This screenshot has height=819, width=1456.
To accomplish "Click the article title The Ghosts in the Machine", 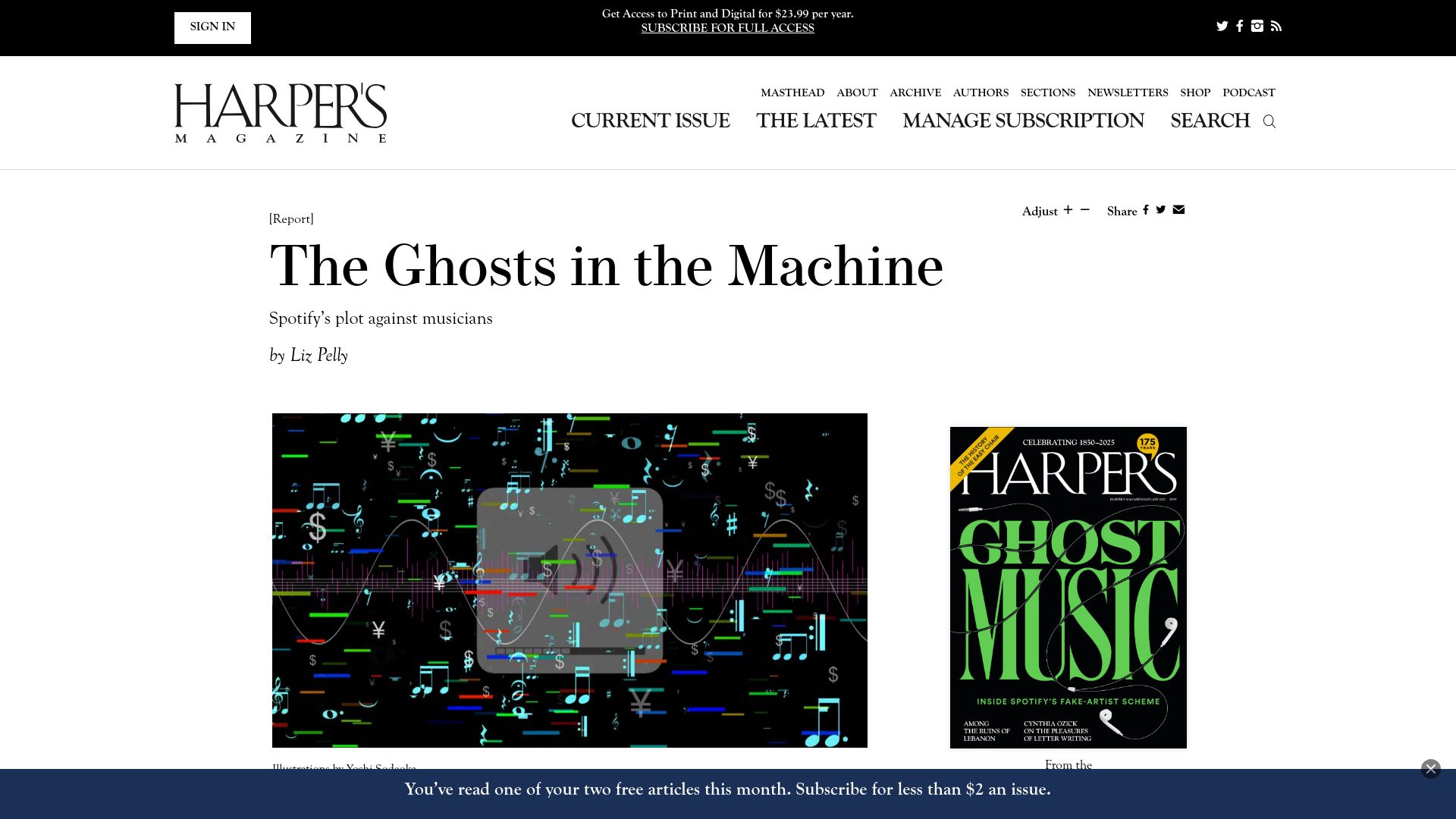I will [x=607, y=265].
